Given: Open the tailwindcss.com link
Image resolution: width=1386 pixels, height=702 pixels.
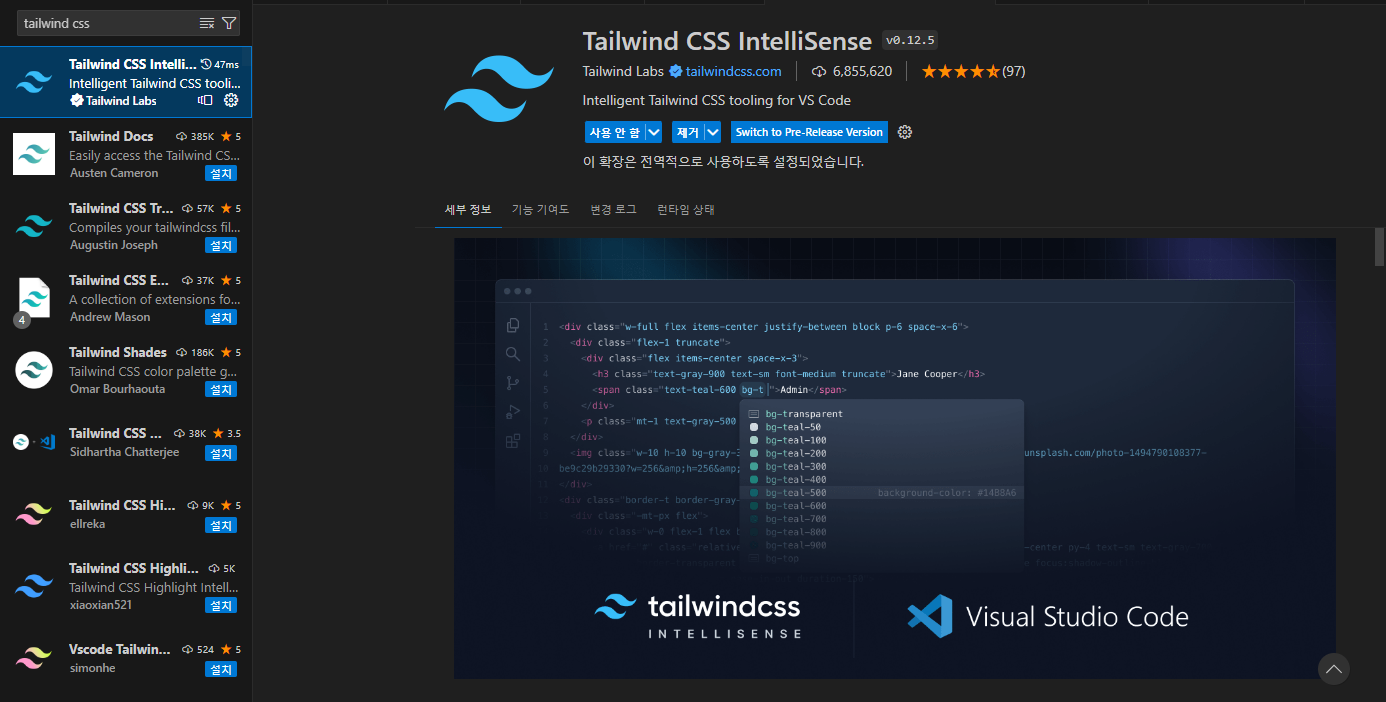Looking at the screenshot, I should coord(734,71).
